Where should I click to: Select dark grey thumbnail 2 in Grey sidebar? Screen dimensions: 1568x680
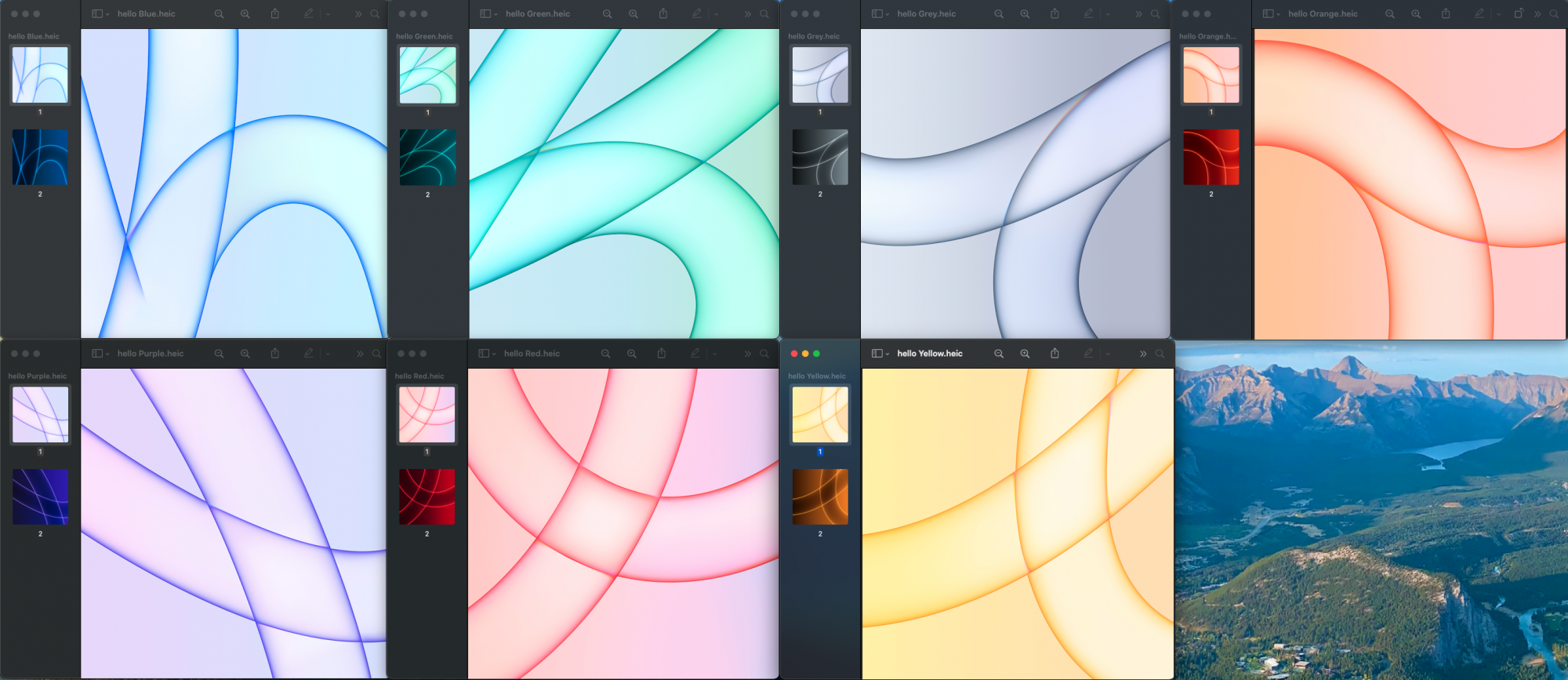[820, 158]
